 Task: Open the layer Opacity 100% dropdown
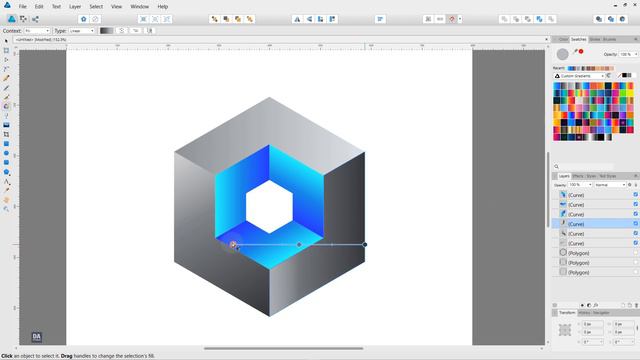(580, 185)
